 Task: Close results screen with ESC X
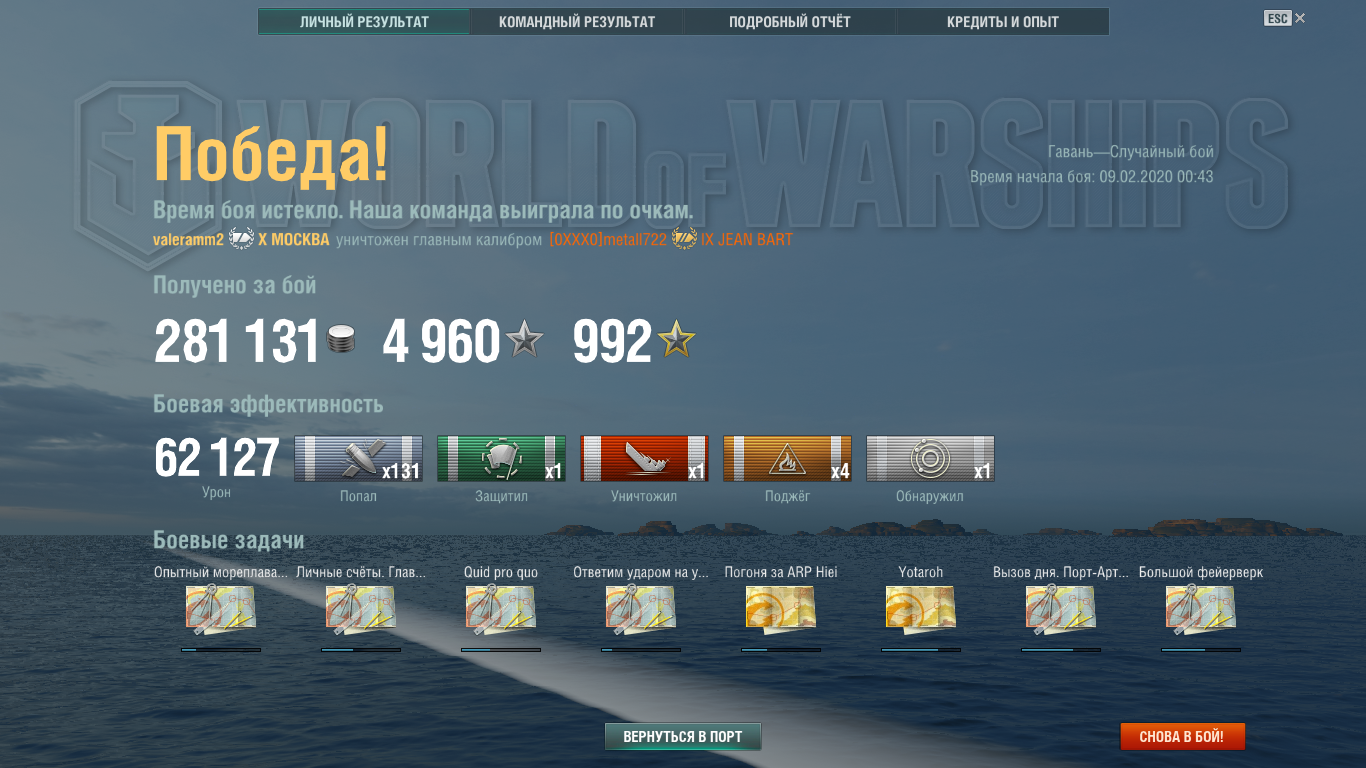1285,18
